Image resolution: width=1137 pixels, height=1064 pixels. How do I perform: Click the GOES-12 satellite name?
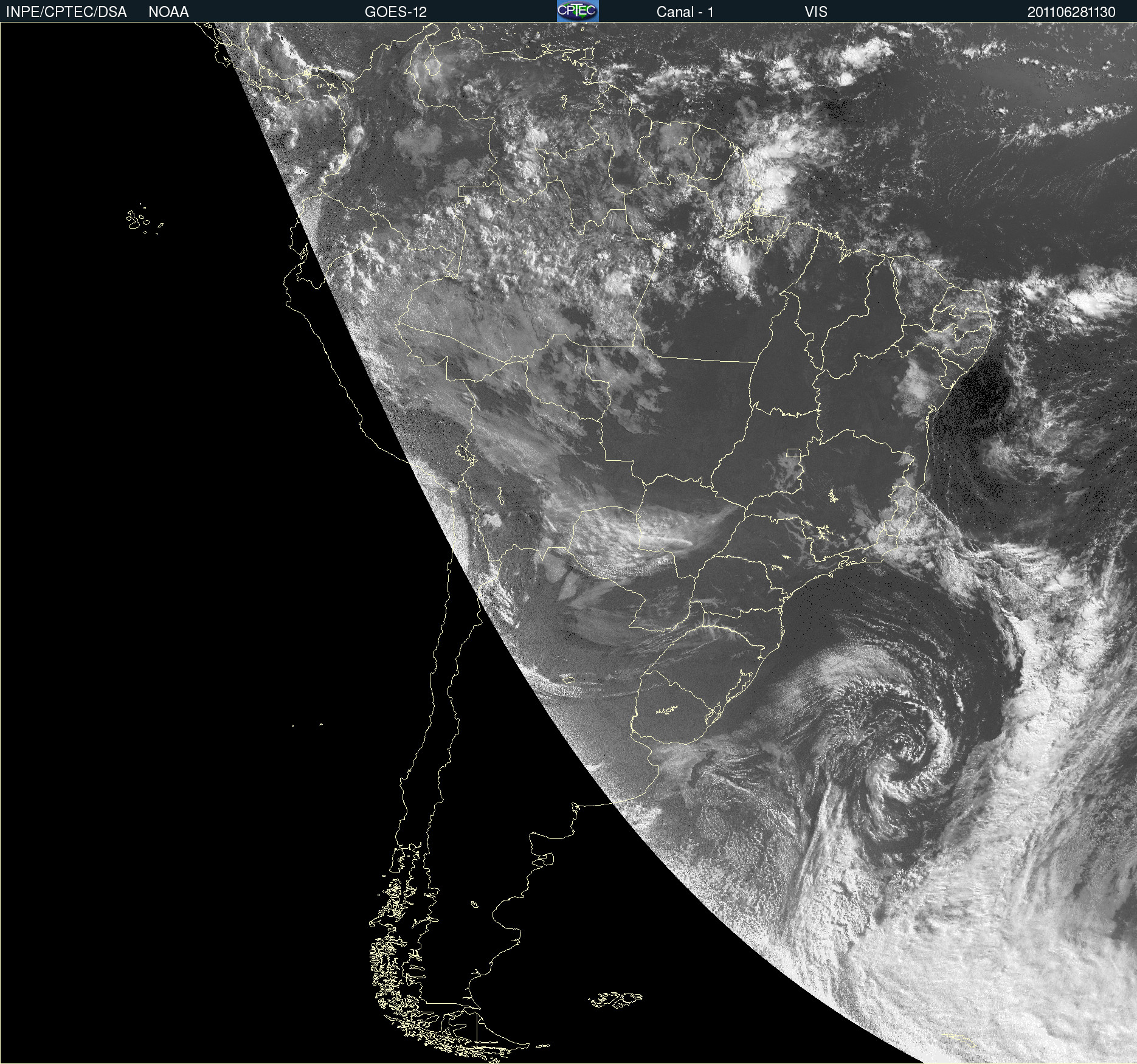point(396,12)
